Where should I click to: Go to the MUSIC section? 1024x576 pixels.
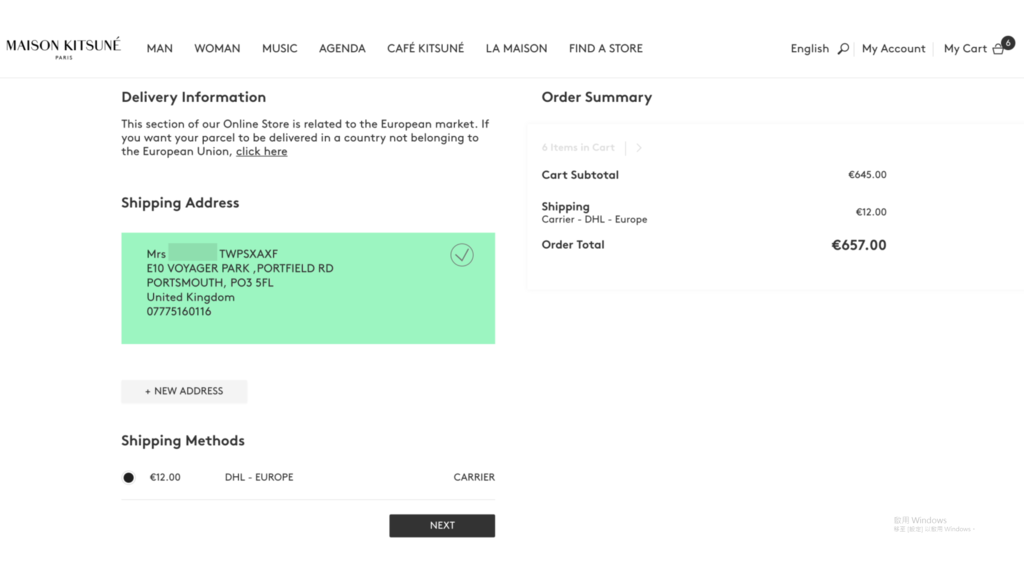pyautogui.click(x=280, y=48)
